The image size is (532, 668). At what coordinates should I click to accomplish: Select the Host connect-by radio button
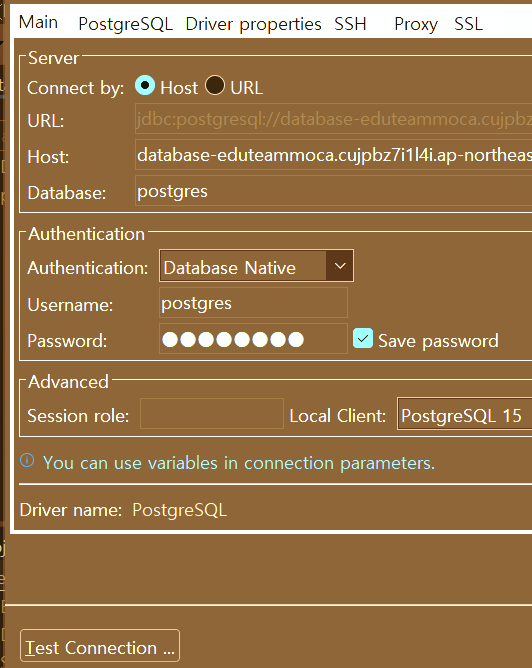tap(145, 85)
